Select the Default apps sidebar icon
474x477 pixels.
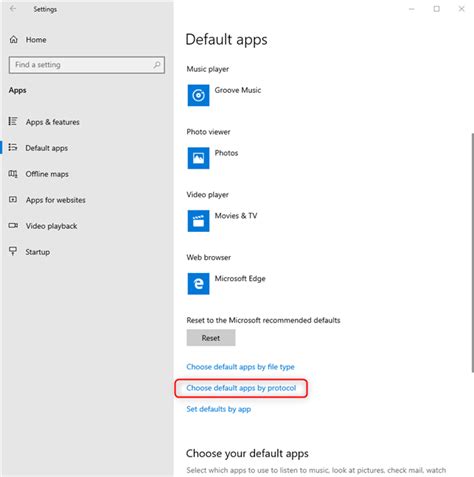tap(13, 147)
